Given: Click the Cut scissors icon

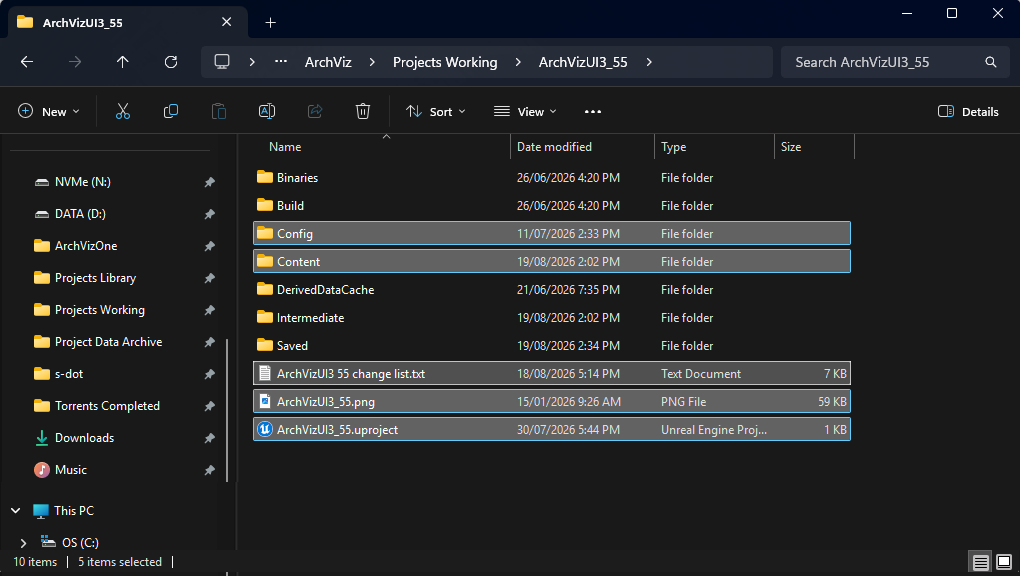Looking at the screenshot, I should click(122, 111).
